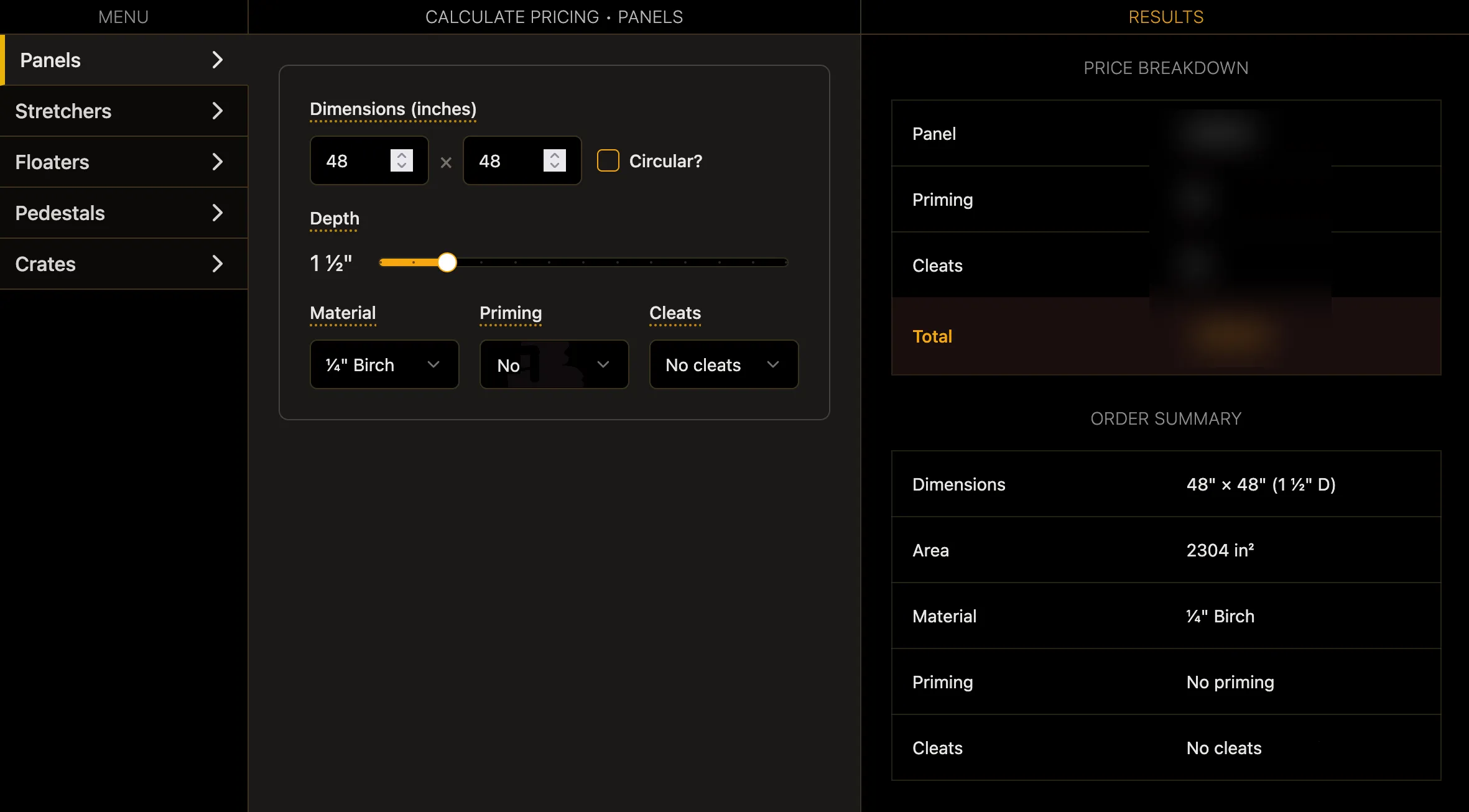This screenshot has height=812, width=1469.
Task: Click the chevron arrow beside Pedestals
Action: click(217, 213)
